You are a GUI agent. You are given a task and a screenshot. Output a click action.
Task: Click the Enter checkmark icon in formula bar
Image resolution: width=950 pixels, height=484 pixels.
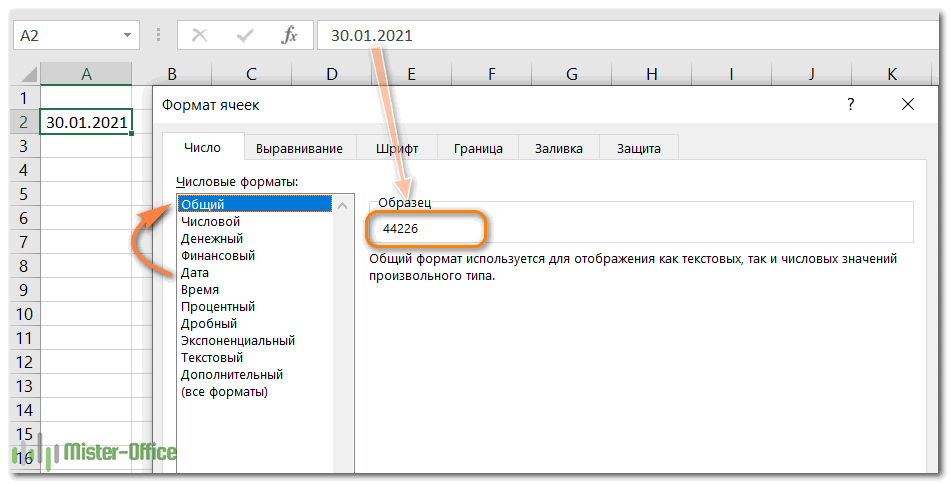pos(245,35)
